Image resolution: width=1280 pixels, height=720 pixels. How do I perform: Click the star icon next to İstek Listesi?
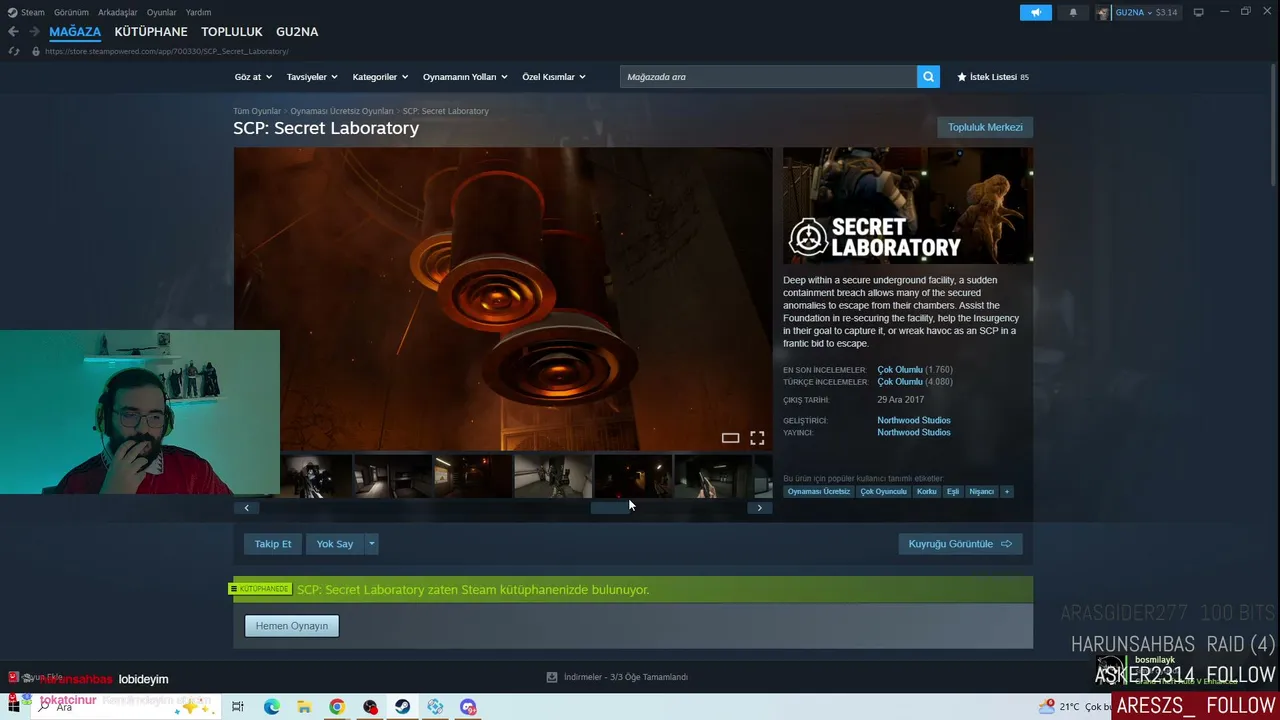coord(962,77)
